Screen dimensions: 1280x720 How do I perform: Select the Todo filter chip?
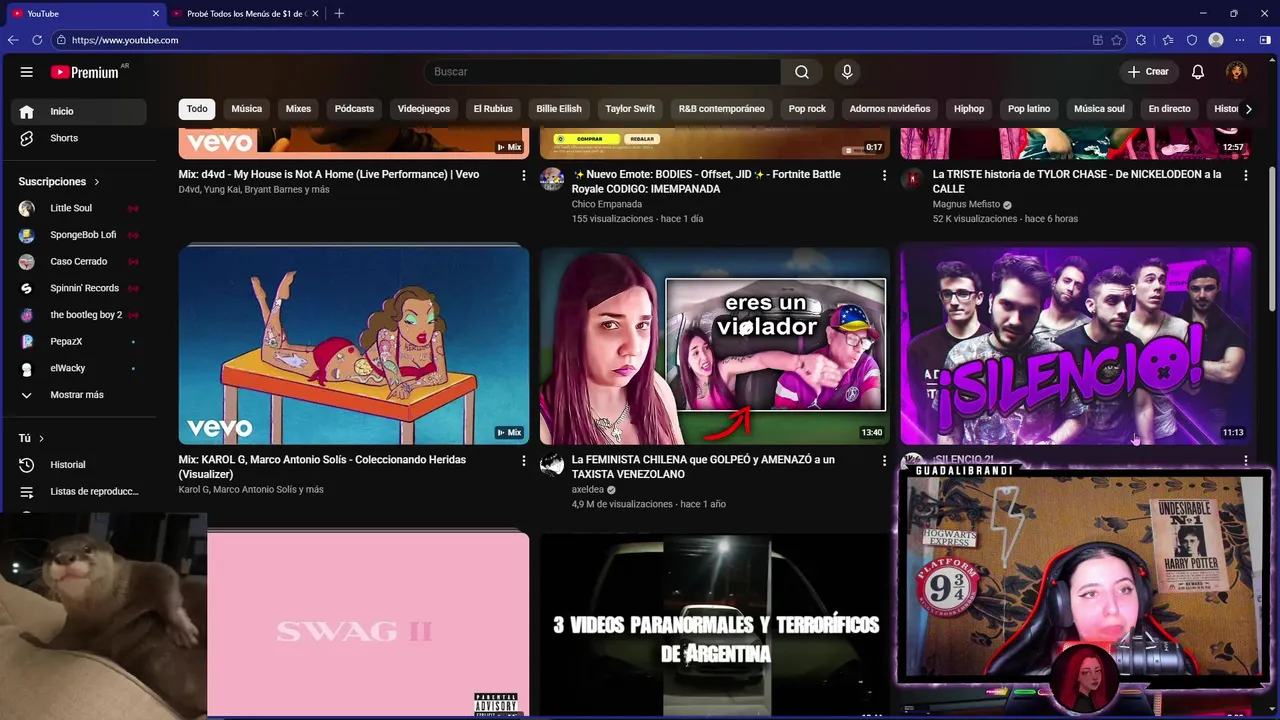(197, 109)
